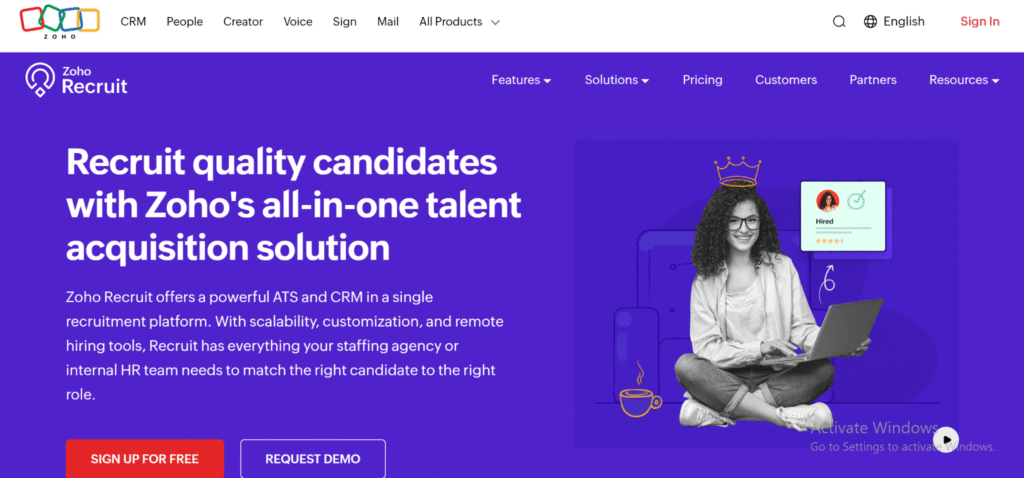Click the Zoho logo icon

pyautogui.click(x=59, y=21)
